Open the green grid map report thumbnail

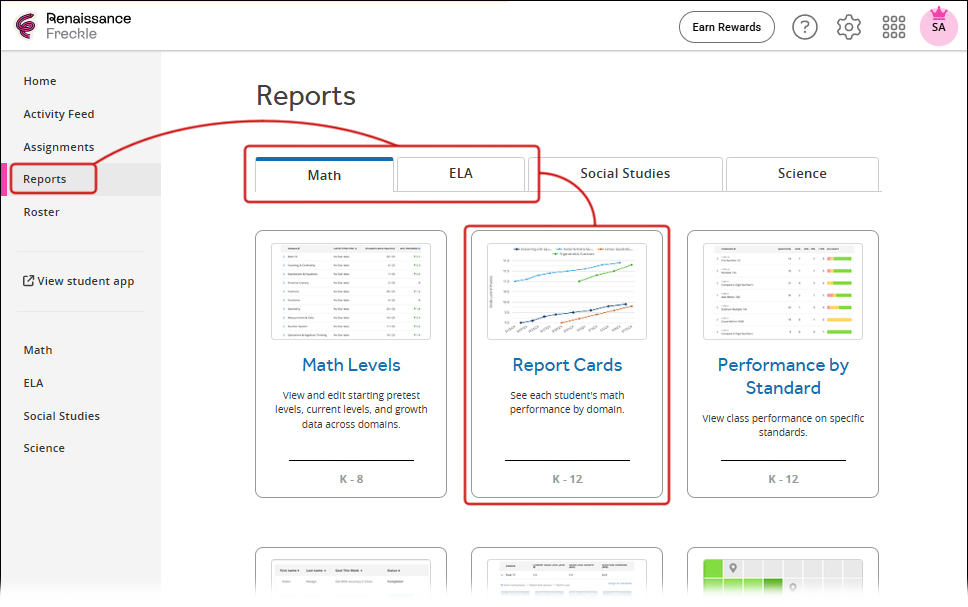point(783,578)
